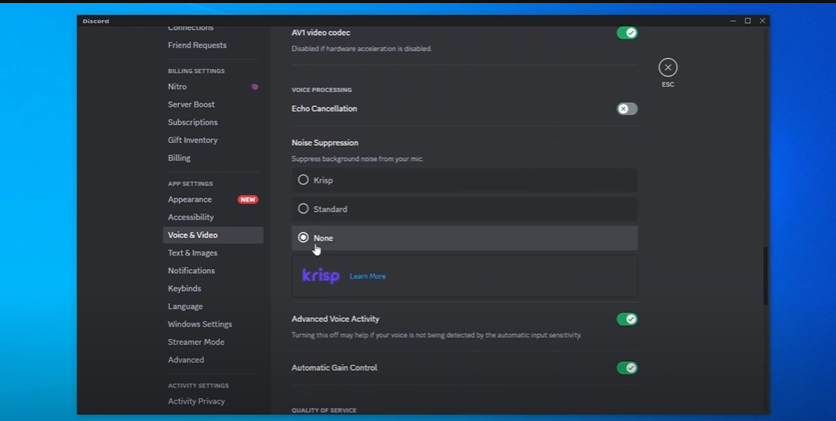The image size is (836, 421).
Task: Click the settings page vertical scrollbar
Action: tap(765, 276)
